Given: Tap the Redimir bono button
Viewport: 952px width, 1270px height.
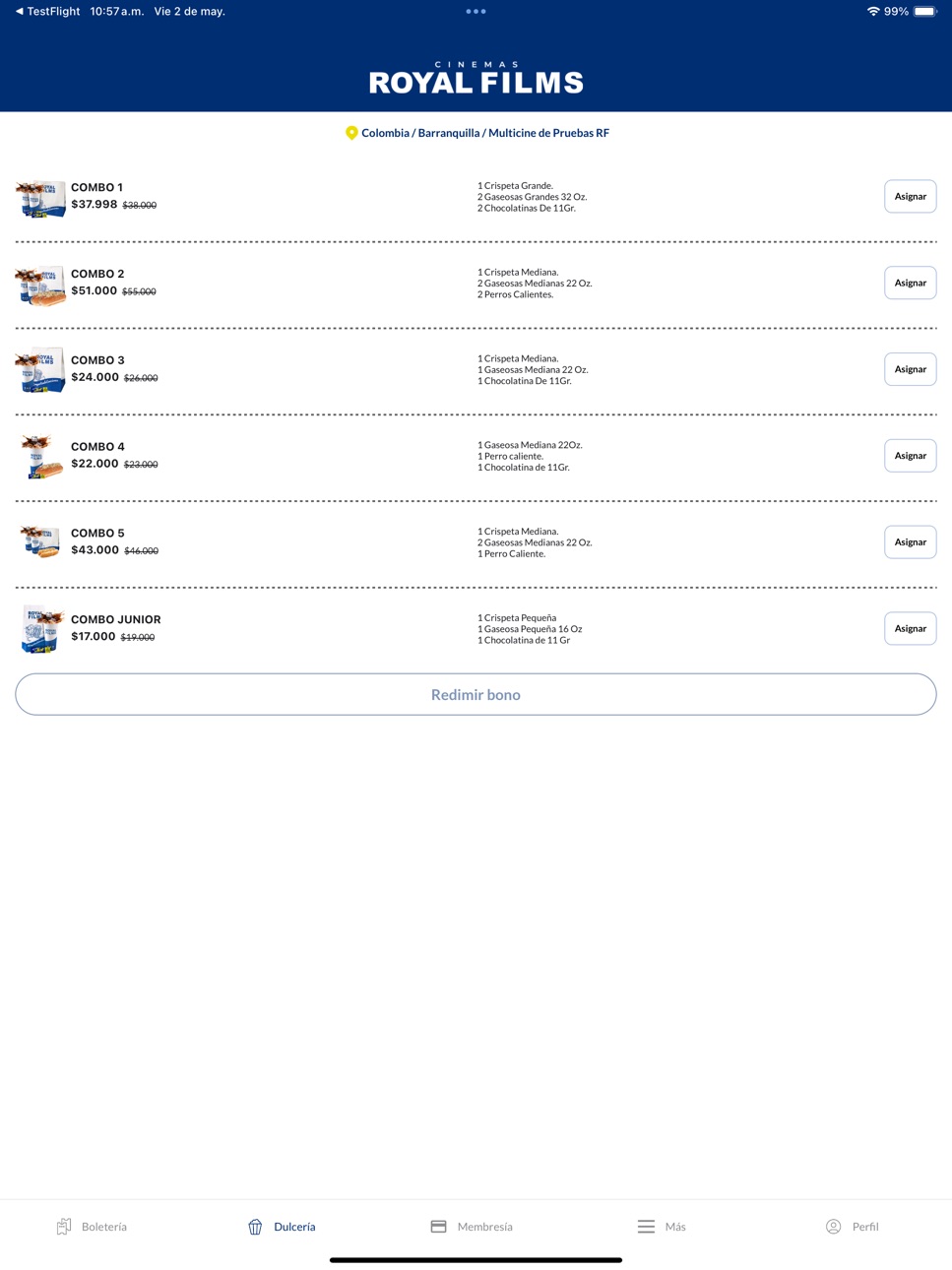Looking at the screenshot, I should click(x=476, y=694).
